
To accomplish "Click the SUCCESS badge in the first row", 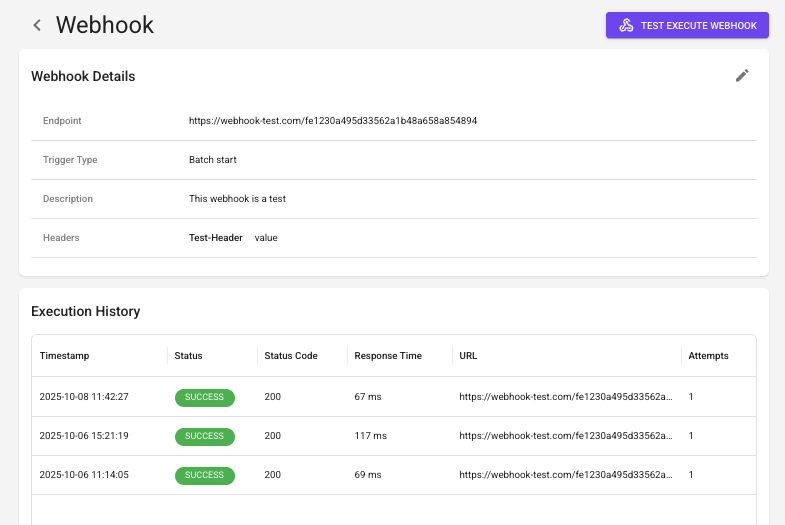I will [204, 397].
